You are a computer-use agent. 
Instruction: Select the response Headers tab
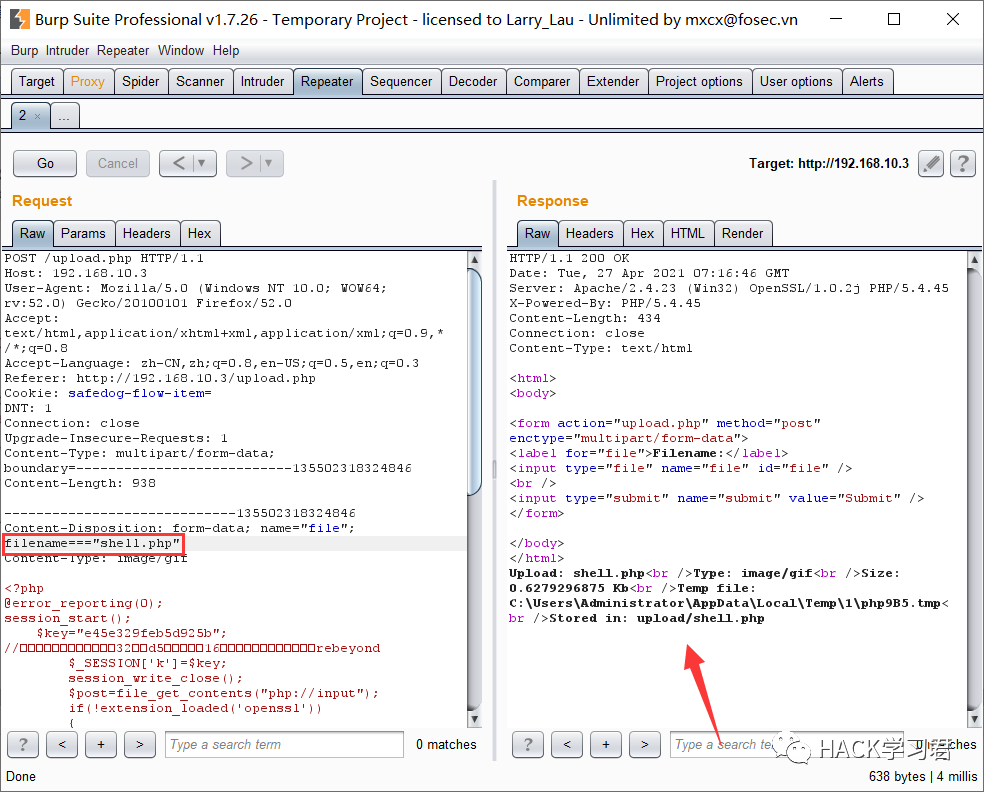(590, 233)
